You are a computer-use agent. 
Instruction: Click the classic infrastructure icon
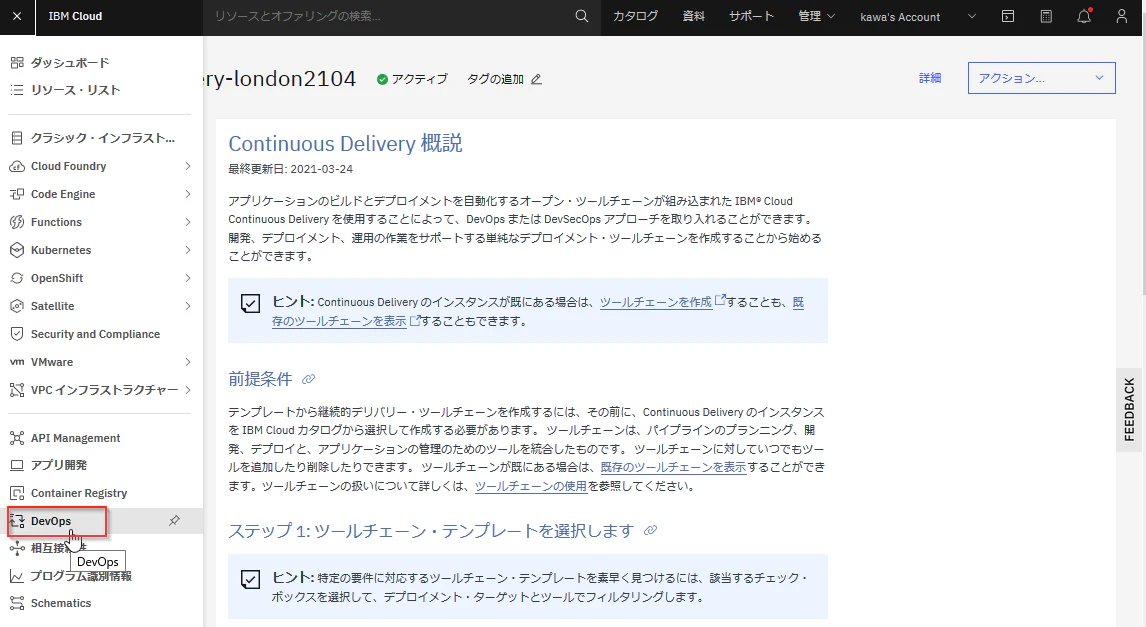point(17,138)
